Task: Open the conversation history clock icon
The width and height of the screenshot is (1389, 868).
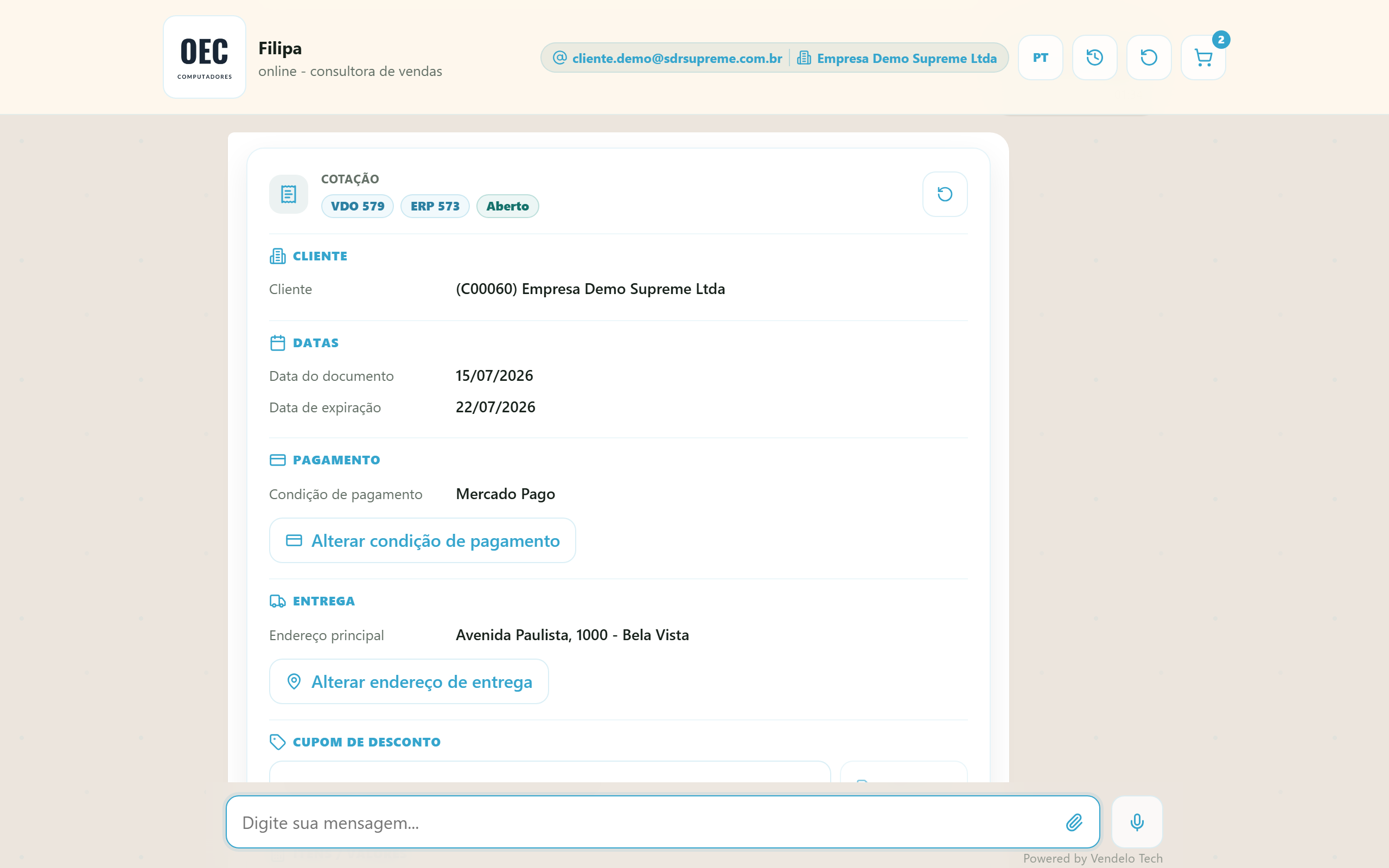Action: 1094,58
